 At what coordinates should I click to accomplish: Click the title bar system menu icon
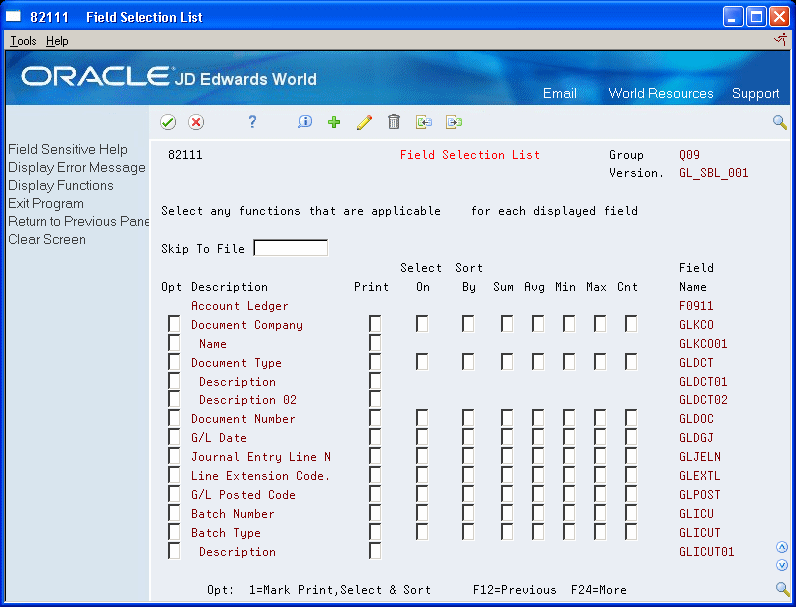pos(14,17)
